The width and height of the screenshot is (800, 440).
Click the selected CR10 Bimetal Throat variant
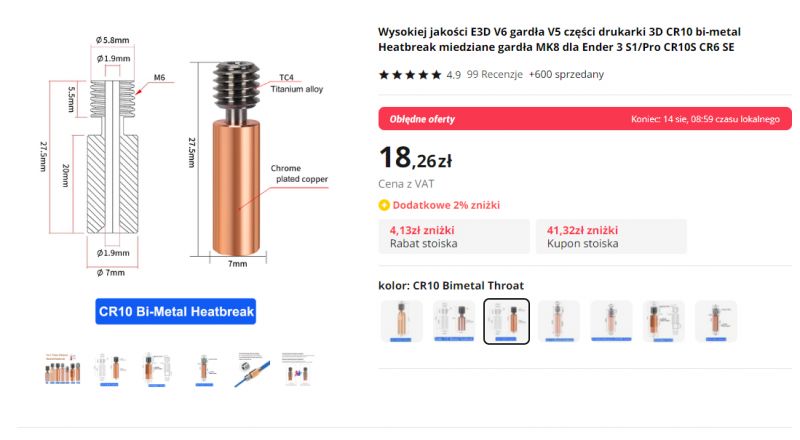[x=506, y=322]
